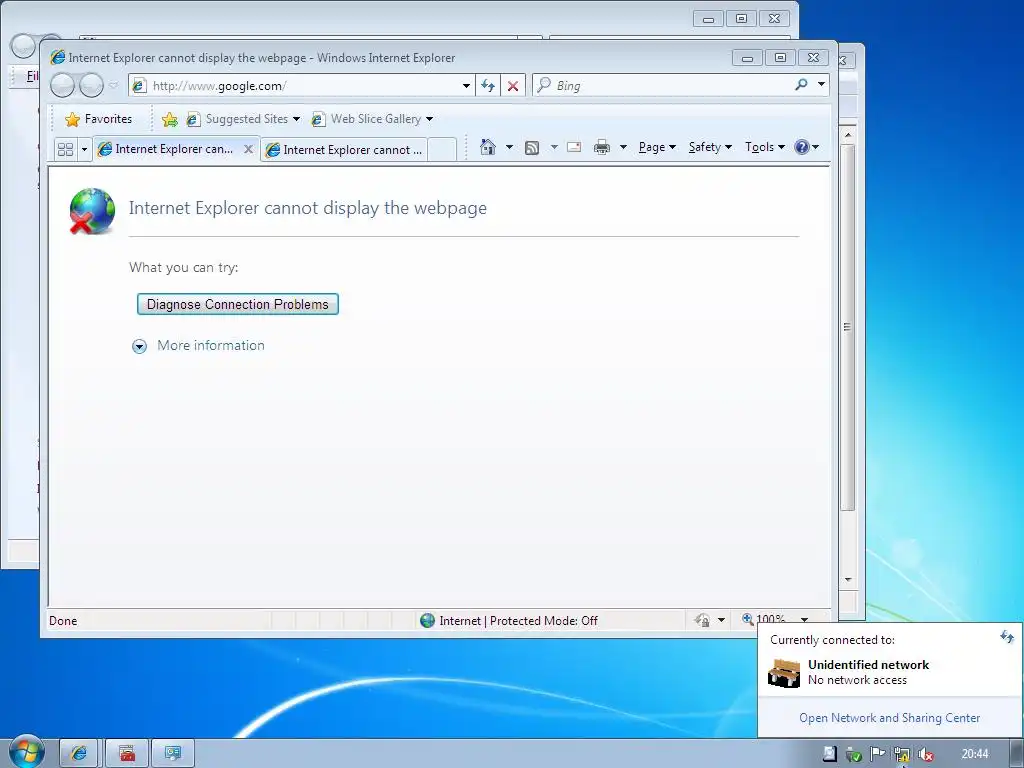Screen dimensions: 1024x768
Task: Click the Read Mail icon
Action: pyautogui.click(x=574, y=147)
